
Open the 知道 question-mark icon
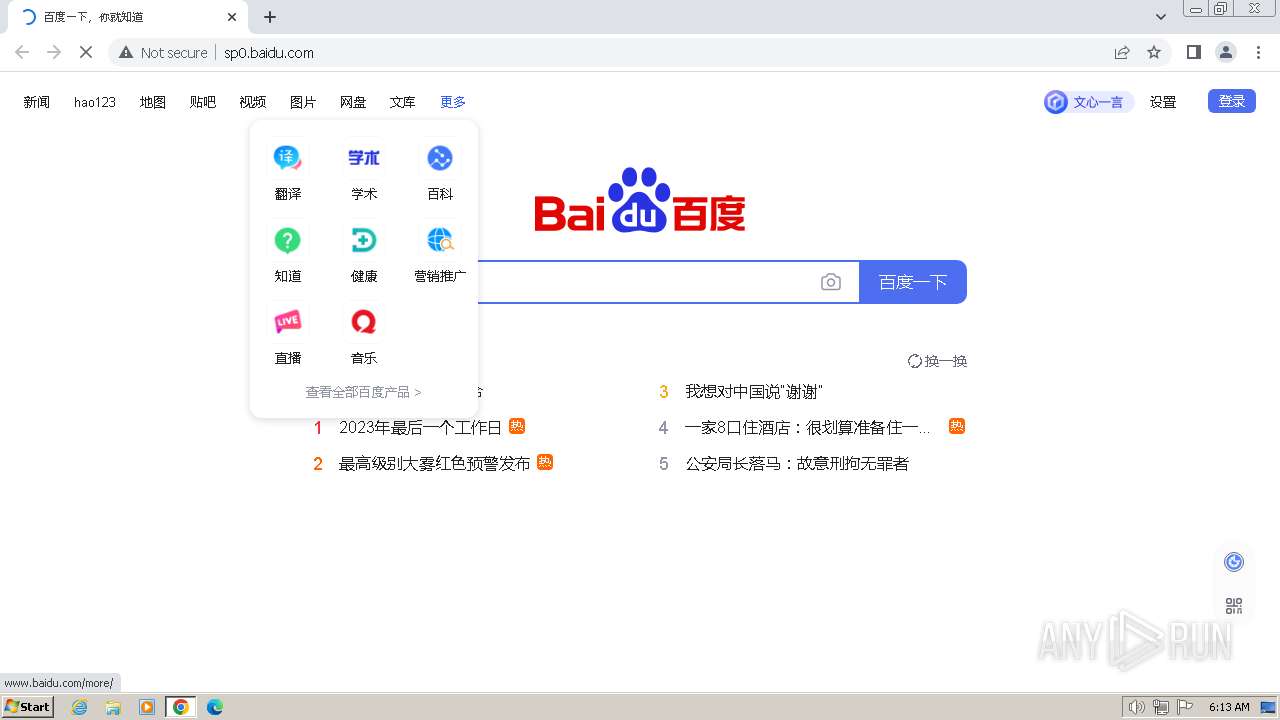[x=288, y=240]
